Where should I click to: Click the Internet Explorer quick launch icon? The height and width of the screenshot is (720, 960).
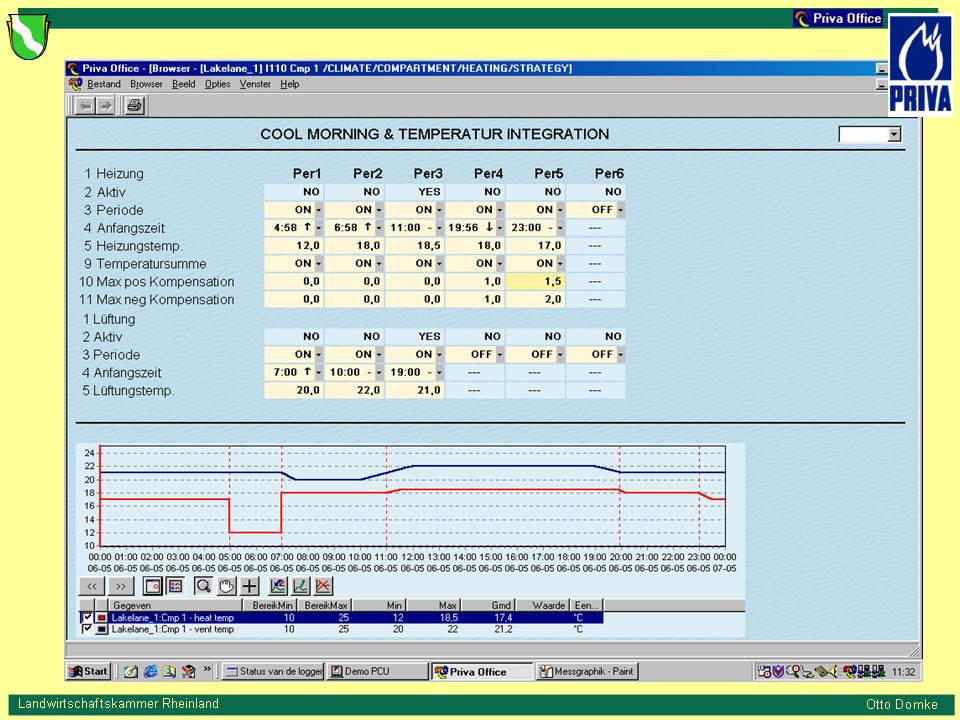(150, 671)
